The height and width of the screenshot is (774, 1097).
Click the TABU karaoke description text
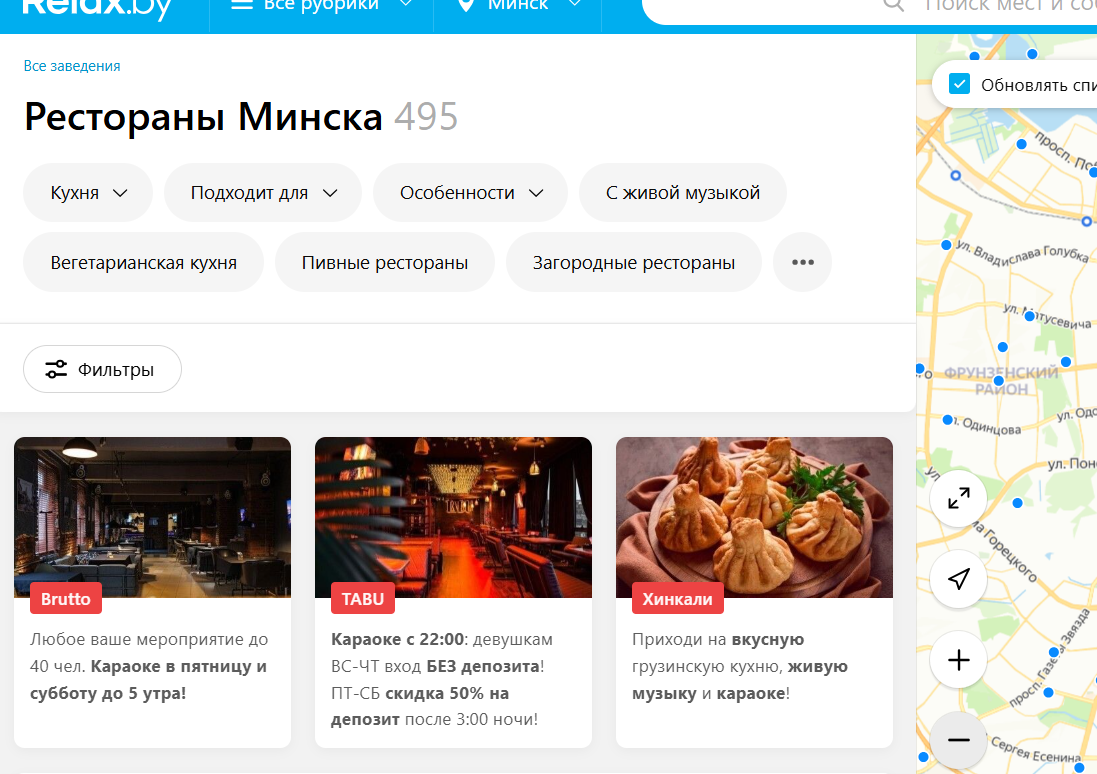442,680
